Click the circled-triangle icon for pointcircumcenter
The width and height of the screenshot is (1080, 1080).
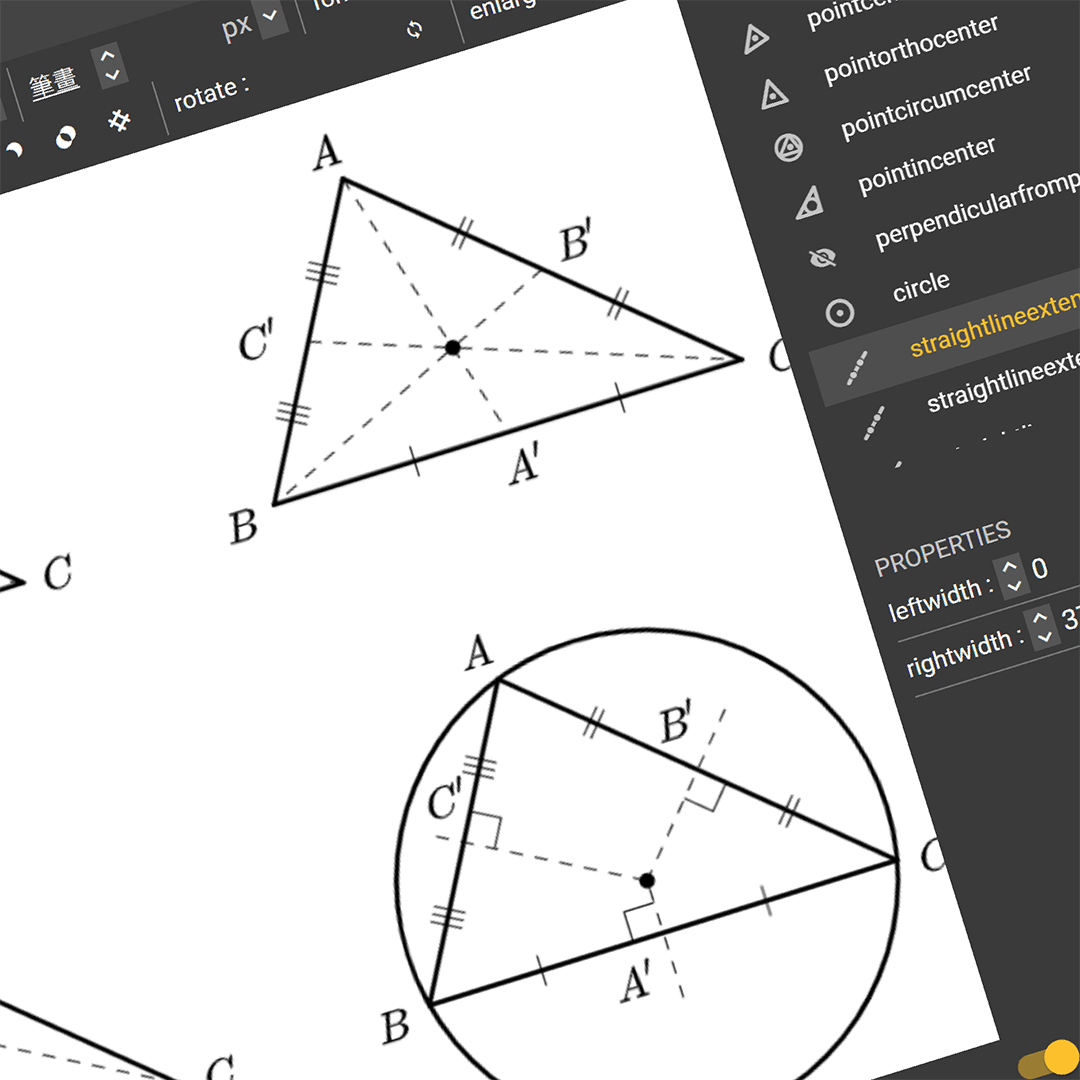pyautogui.click(x=789, y=147)
